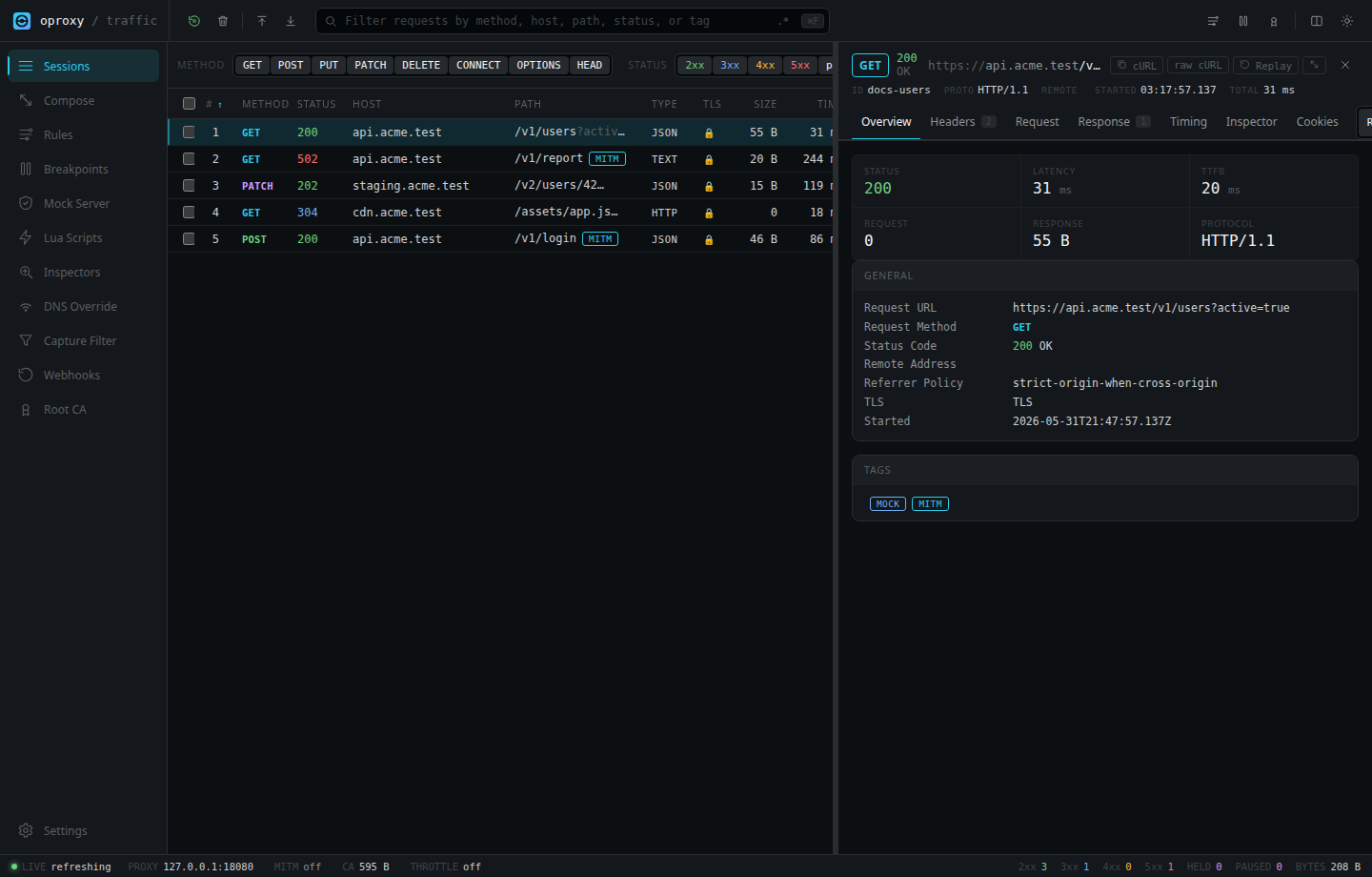Image resolution: width=1372 pixels, height=877 pixels.
Task: Open Inspectors in sidebar
Action: pyautogui.click(x=84, y=272)
